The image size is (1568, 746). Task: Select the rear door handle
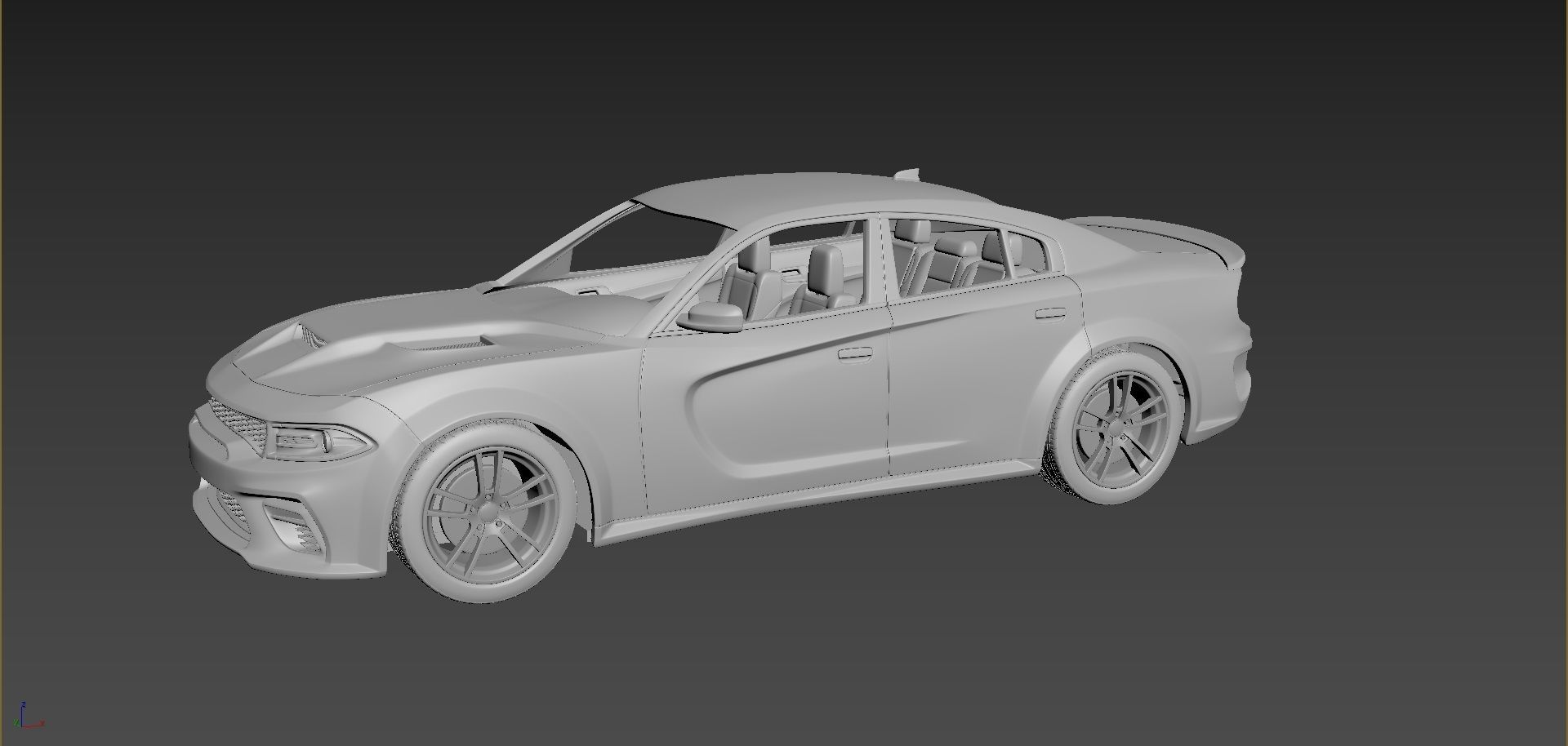pyautogui.click(x=1051, y=313)
